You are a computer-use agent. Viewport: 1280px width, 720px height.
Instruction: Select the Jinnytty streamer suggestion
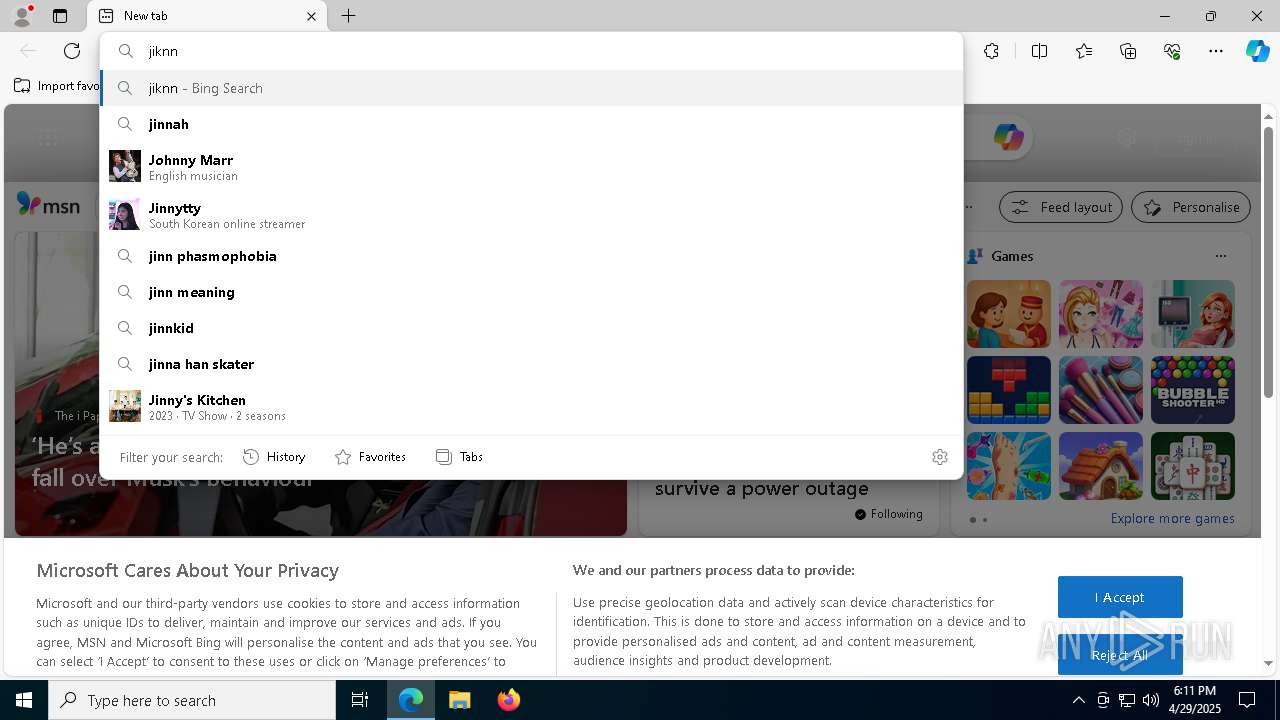531,214
